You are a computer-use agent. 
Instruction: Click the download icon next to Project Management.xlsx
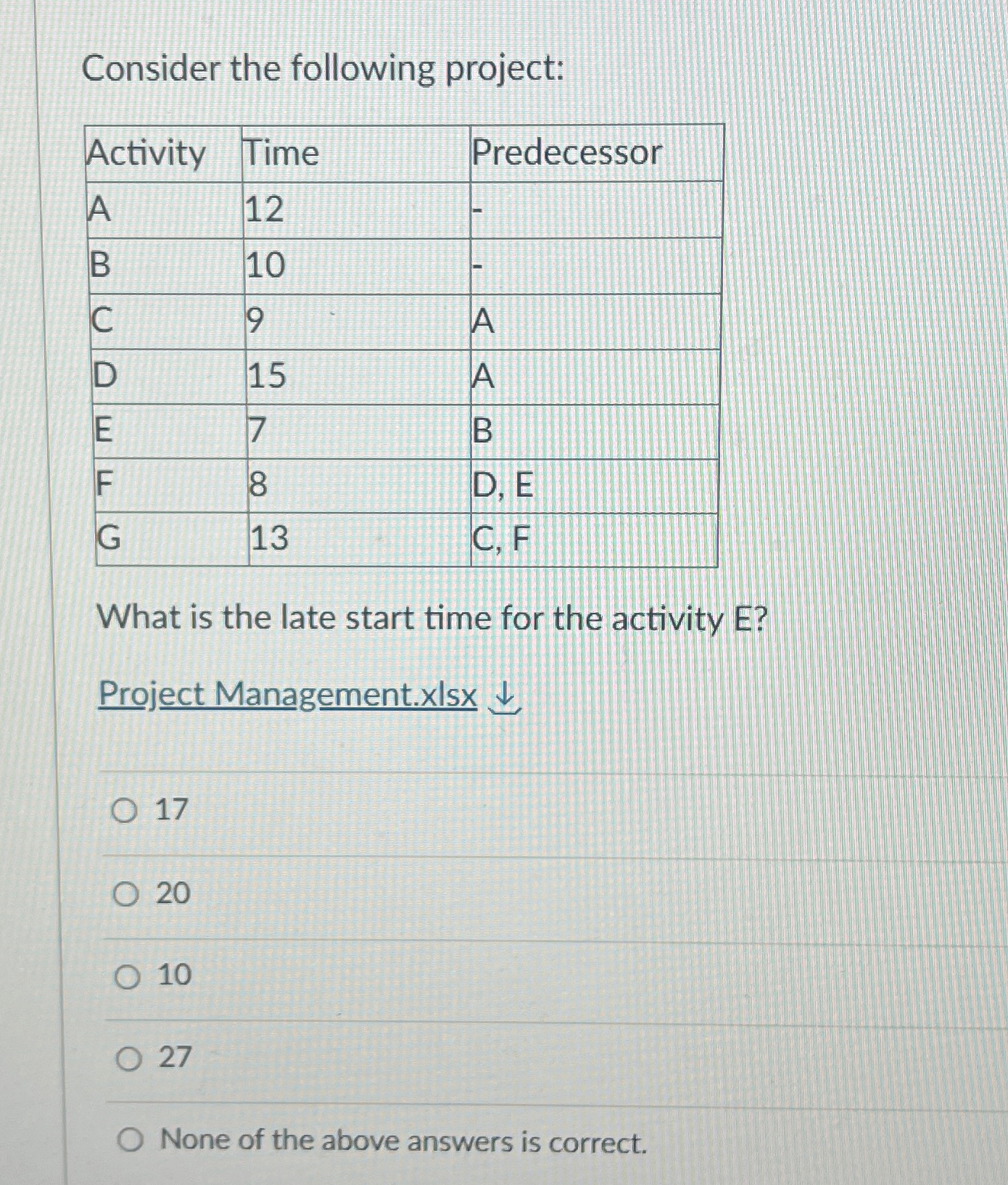tap(505, 698)
